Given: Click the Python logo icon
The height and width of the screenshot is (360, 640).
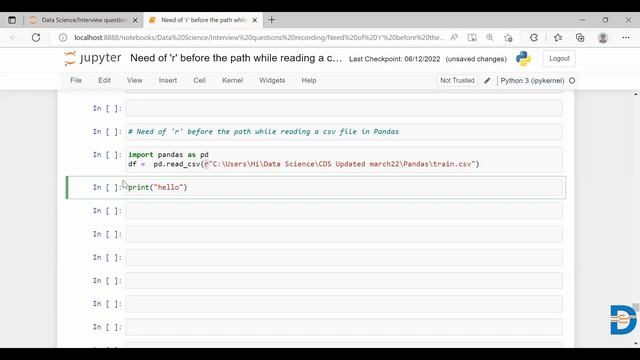Looking at the screenshot, I should pyautogui.click(x=523, y=59).
